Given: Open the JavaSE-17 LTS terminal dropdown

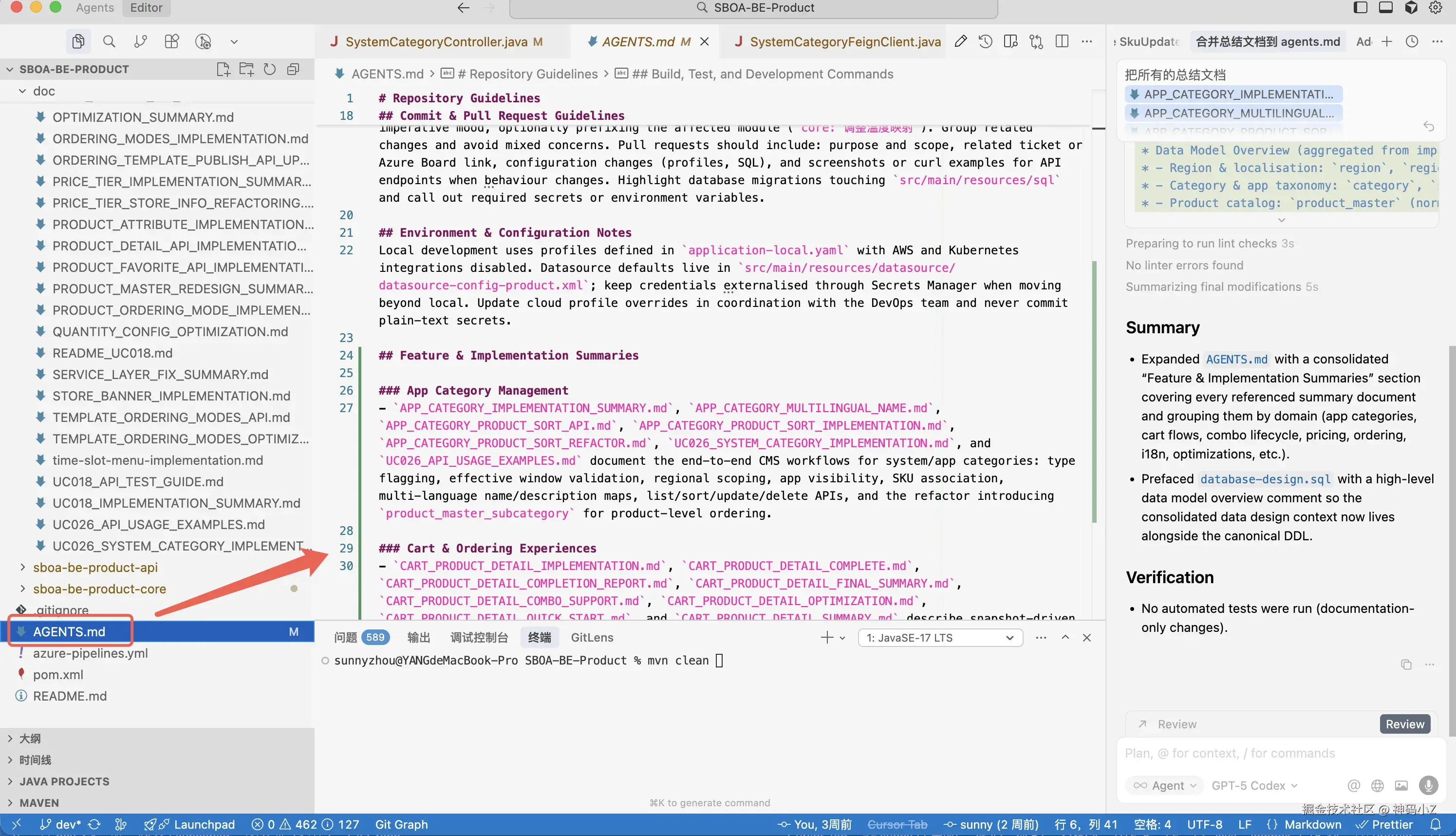Looking at the screenshot, I should (940, 637).
